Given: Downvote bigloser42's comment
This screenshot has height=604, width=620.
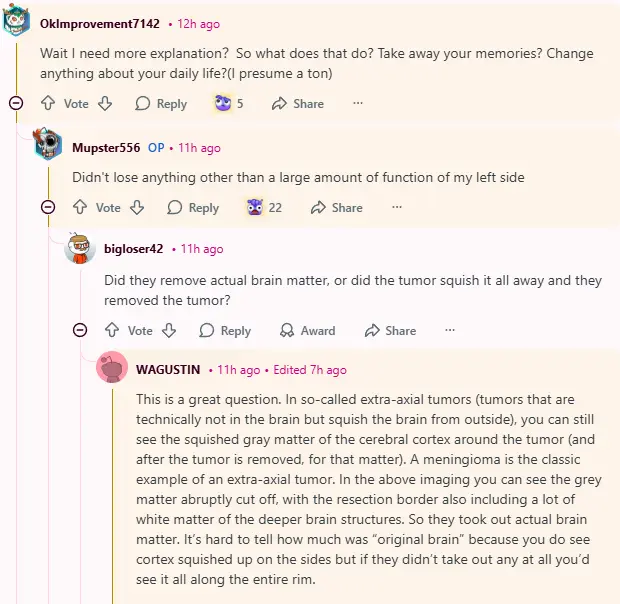Looking at the screenshot, I should click(169, 330).
